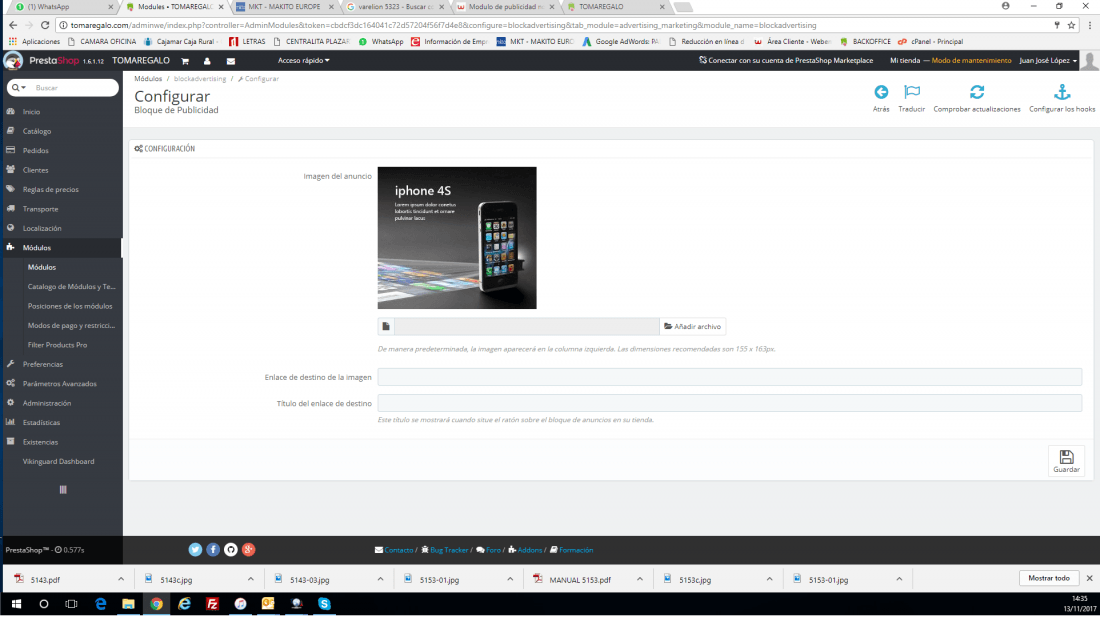Image resolution: width=1100 pixels, height=617 pixels.
Task: Click the user icon in header
Action: point(207,61)
